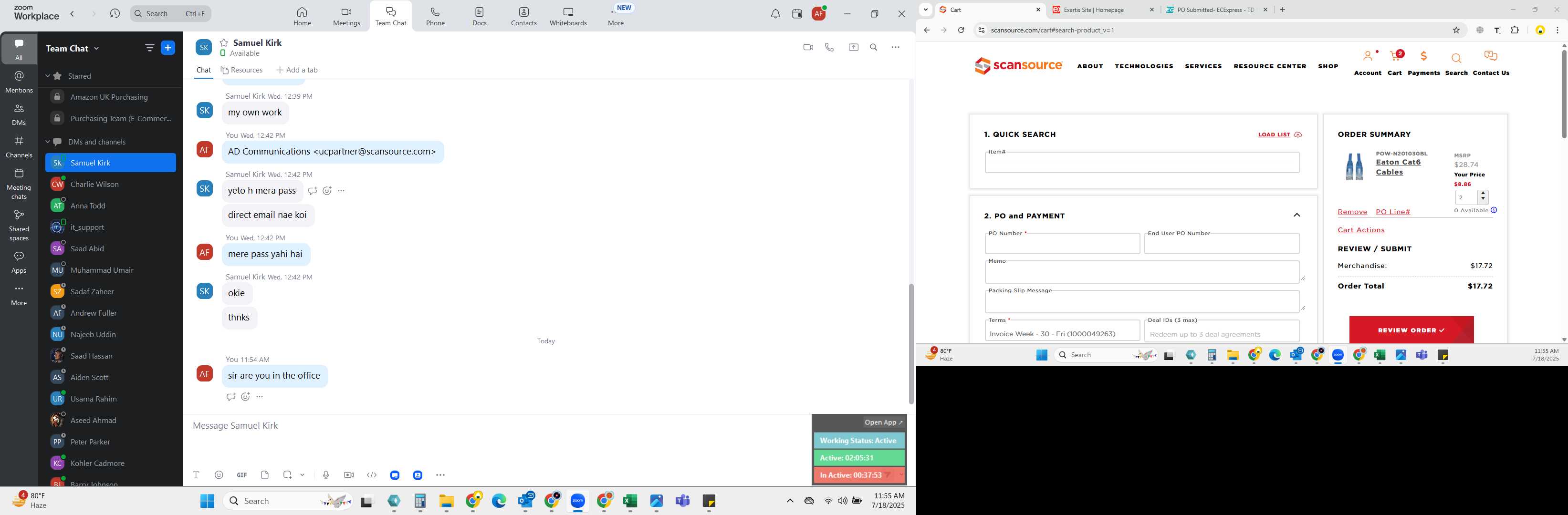1568x515 pixels.
Task: Click the Message Samuel Kirk input box
Action: [x=499, y=426]
